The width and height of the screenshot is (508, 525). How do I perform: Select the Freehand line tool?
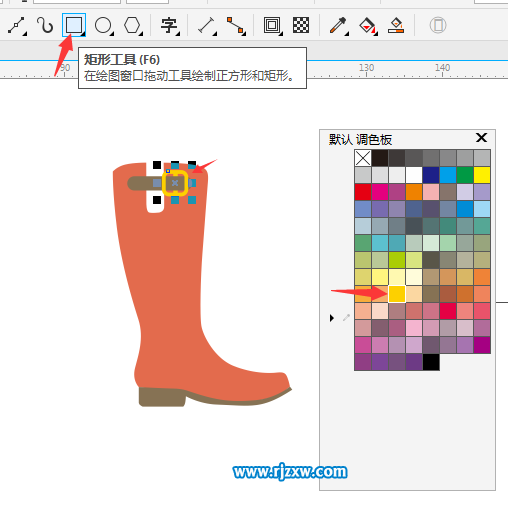coord(17,25)
